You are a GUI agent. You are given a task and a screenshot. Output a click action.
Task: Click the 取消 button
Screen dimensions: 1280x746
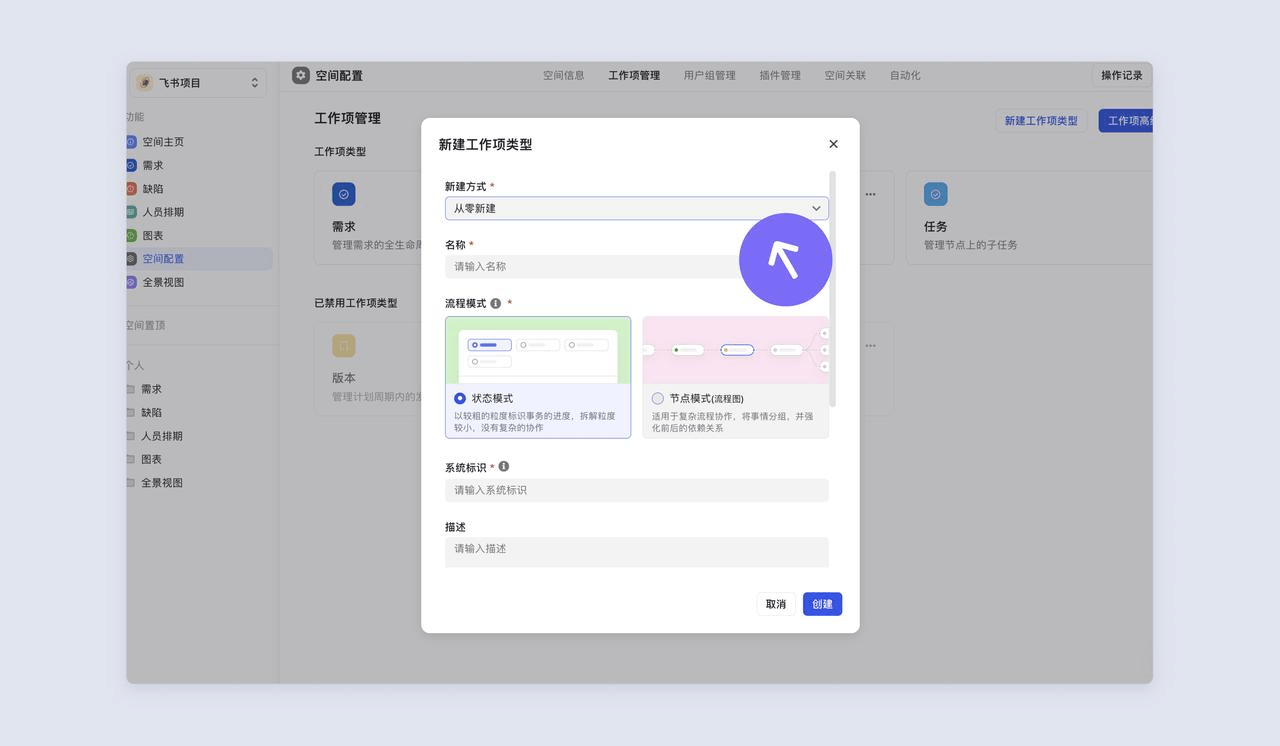pos(775,604)
